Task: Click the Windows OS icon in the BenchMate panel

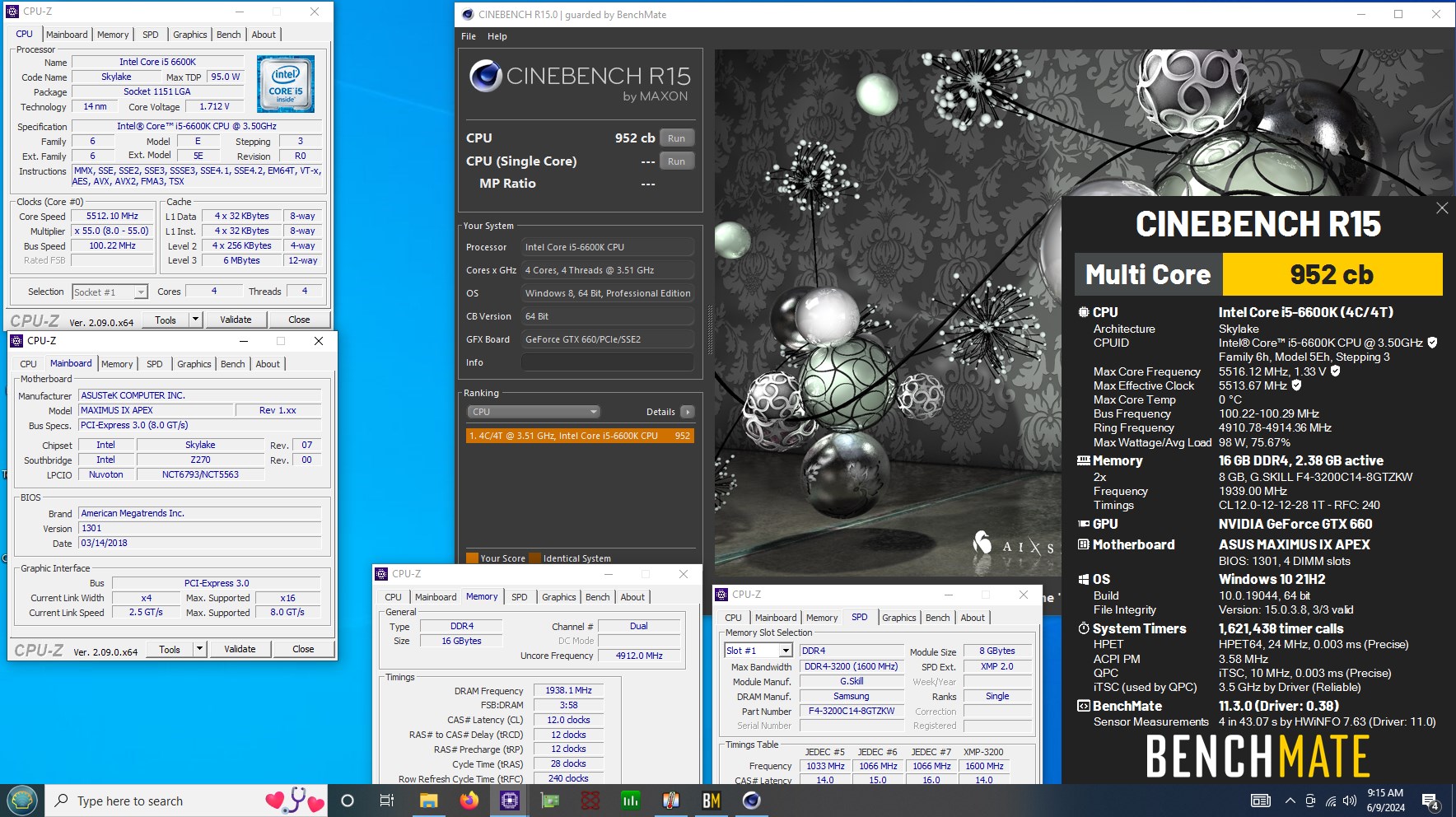Action: 1084,579
